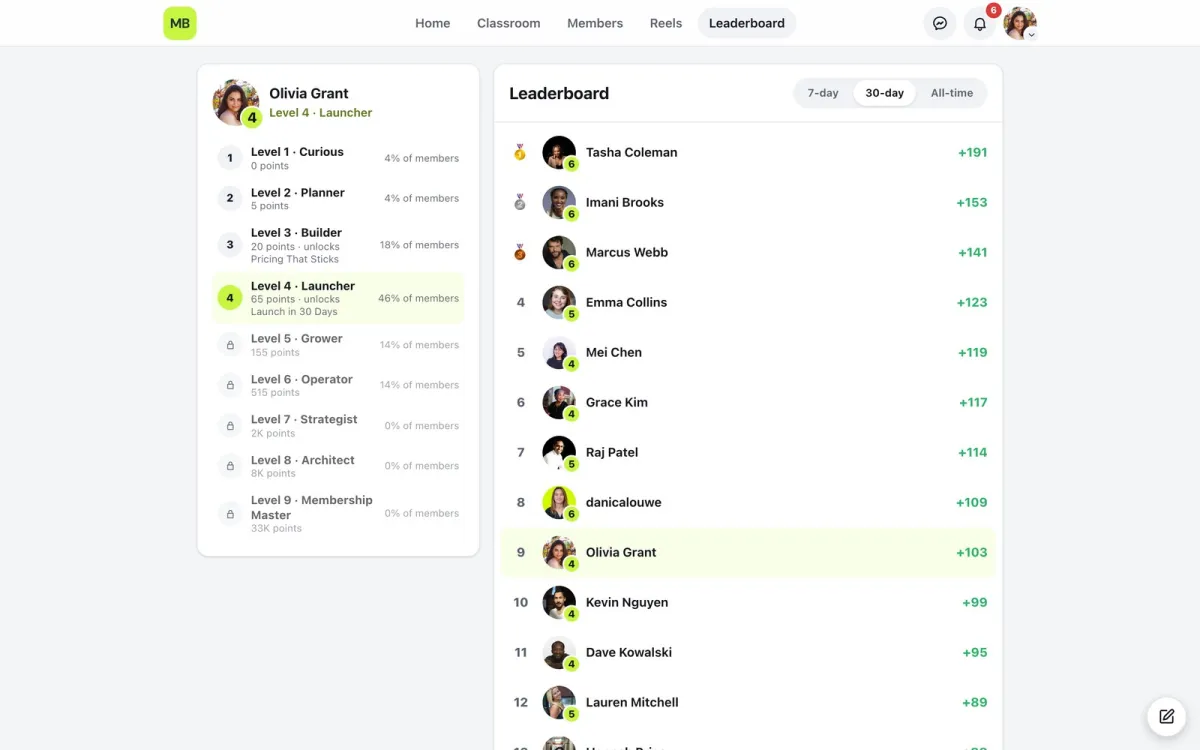
Task: Click the MB community logo
Action: pos(180,23)
